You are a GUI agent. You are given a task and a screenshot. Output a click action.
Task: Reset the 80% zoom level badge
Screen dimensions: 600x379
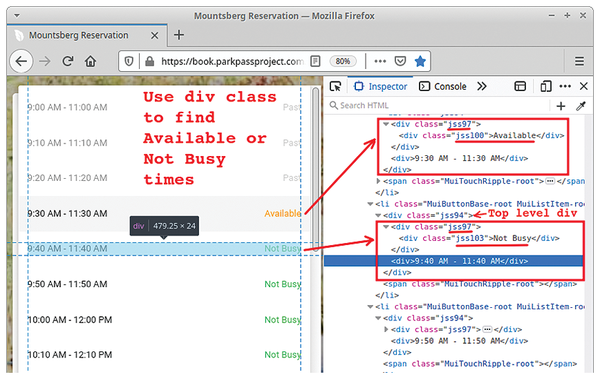coord(343,61)
